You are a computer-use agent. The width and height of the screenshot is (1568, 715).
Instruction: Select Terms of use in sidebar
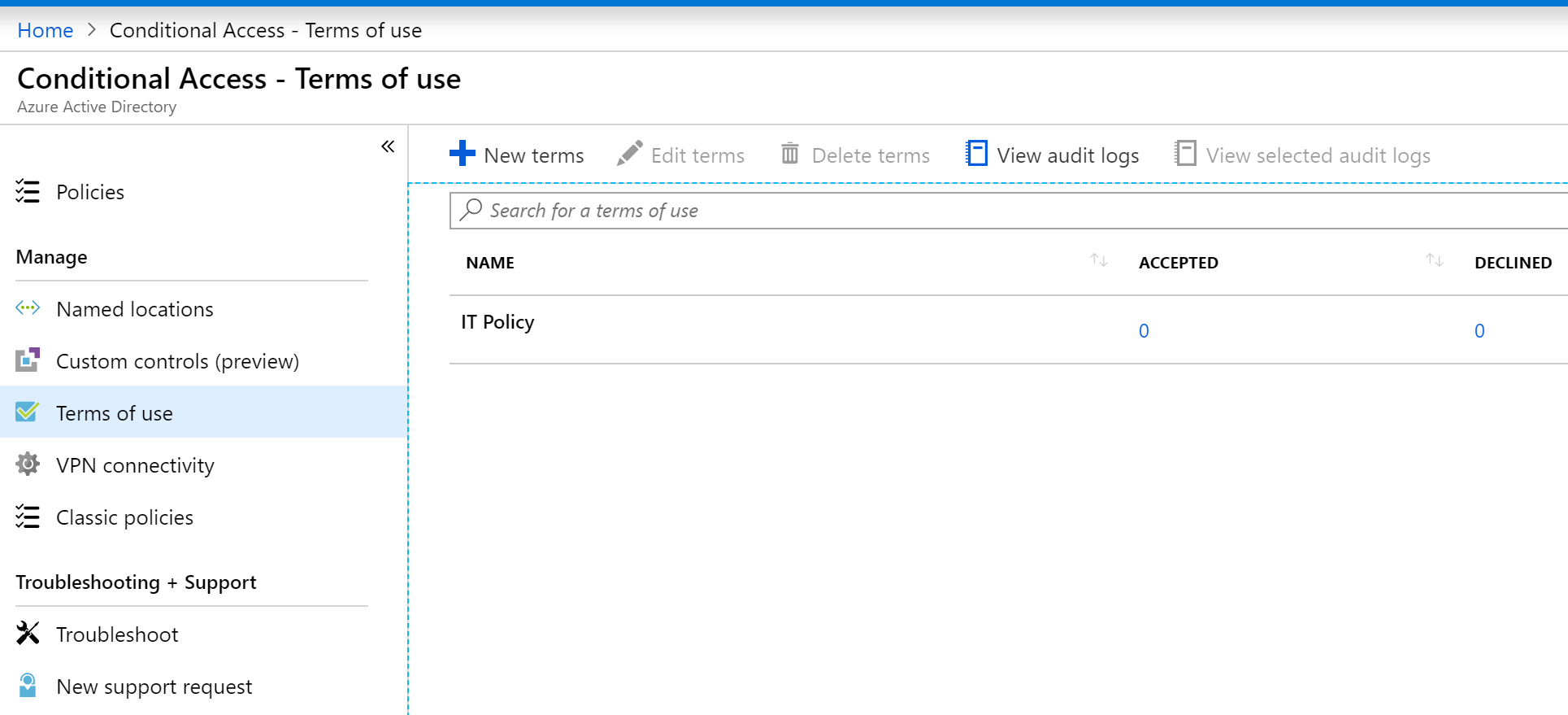115,413
